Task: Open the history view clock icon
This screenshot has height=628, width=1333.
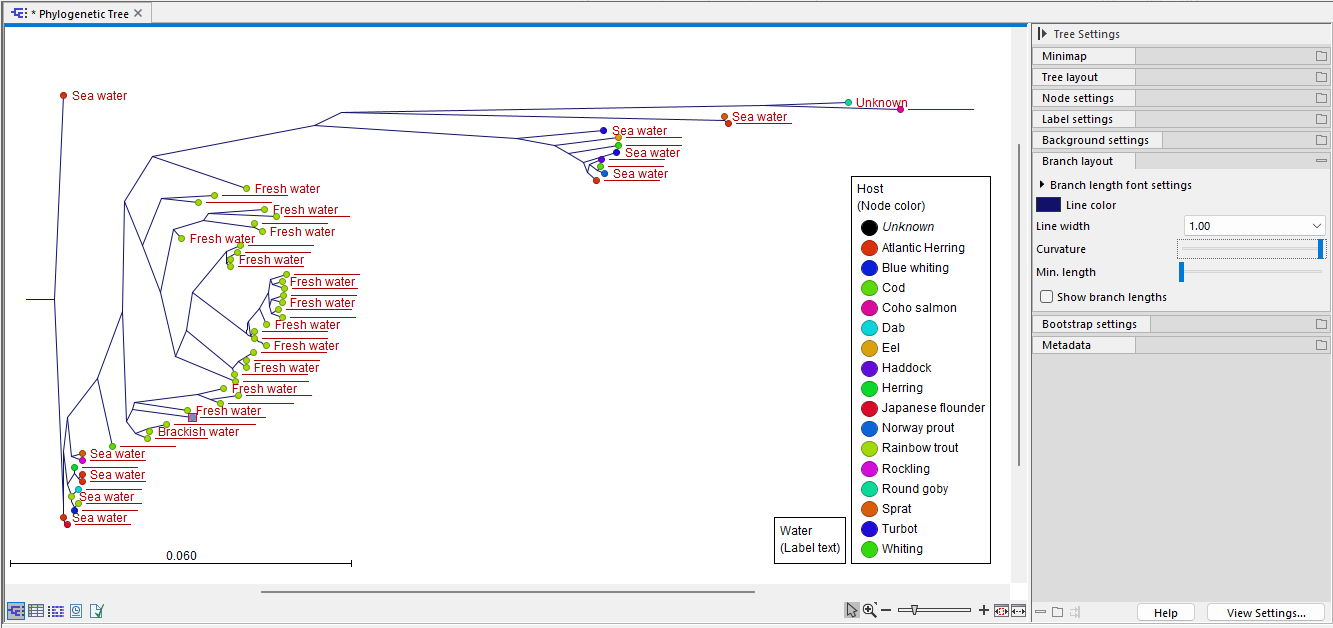Action: pos(75,610)
